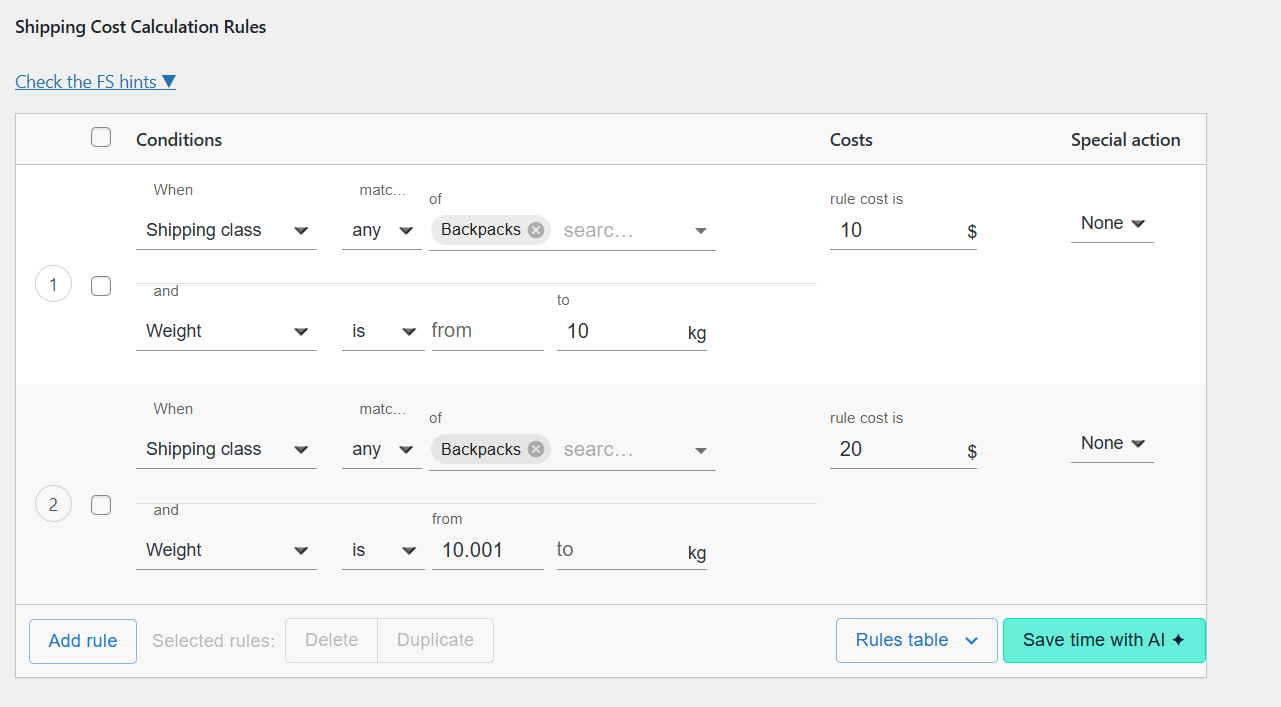Open 'is' operator dropdown in rule 2
The height and width of the screenshot is (707, 1281).
(383, 550)
